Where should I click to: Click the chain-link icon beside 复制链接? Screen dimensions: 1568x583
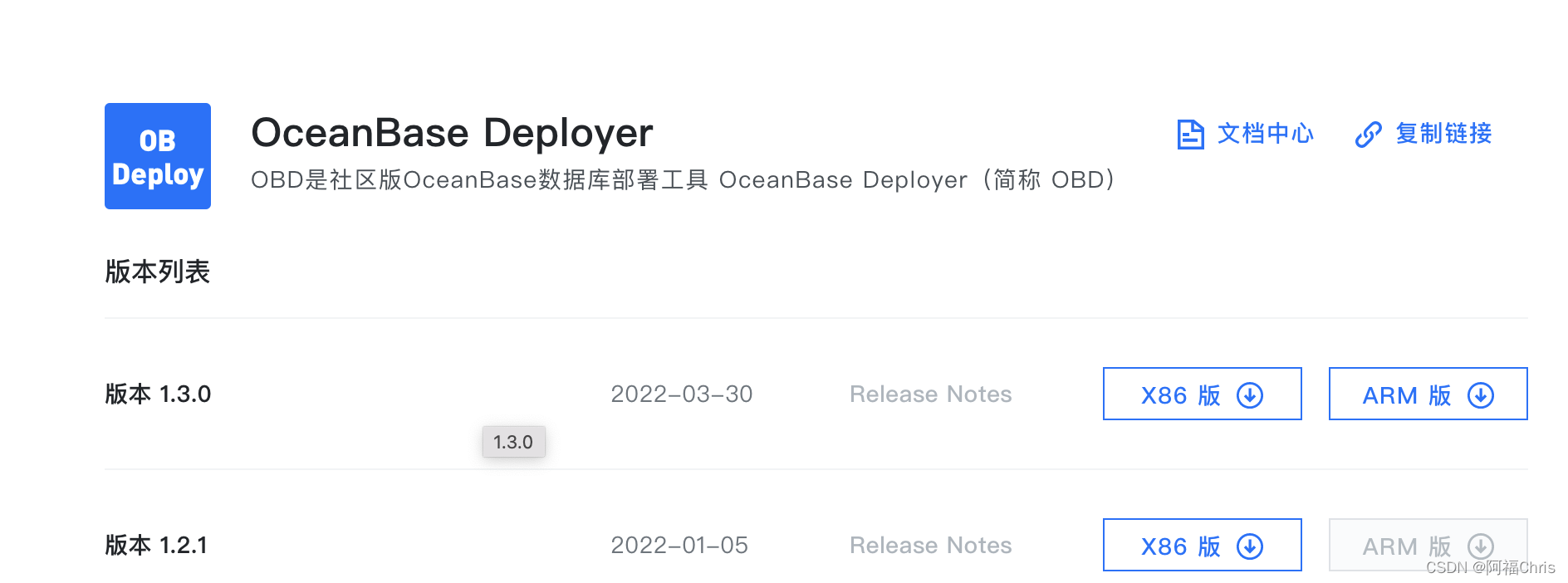[x=1367, y=134]
